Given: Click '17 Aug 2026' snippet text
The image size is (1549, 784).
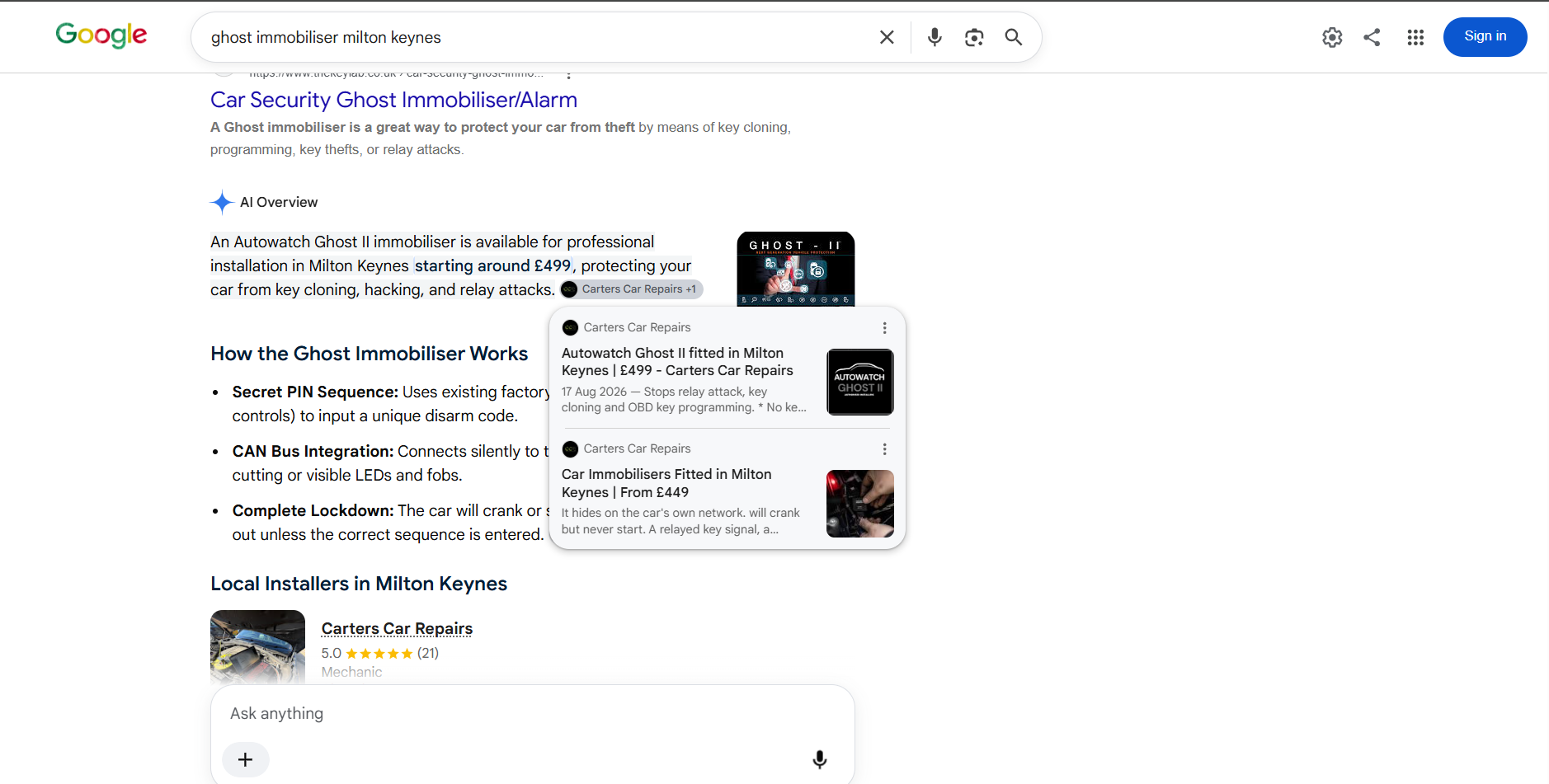Looking at the screenshot, I should tap(594, 392).
